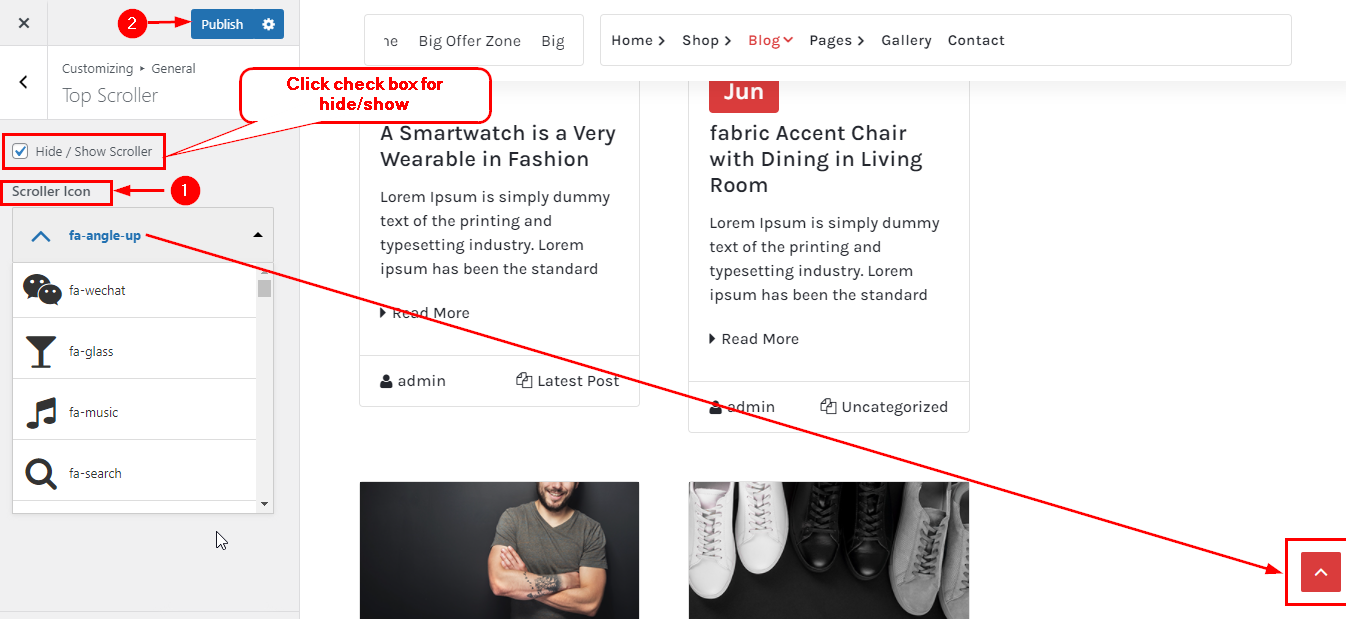Open the Blog menu item

[770, 40]
